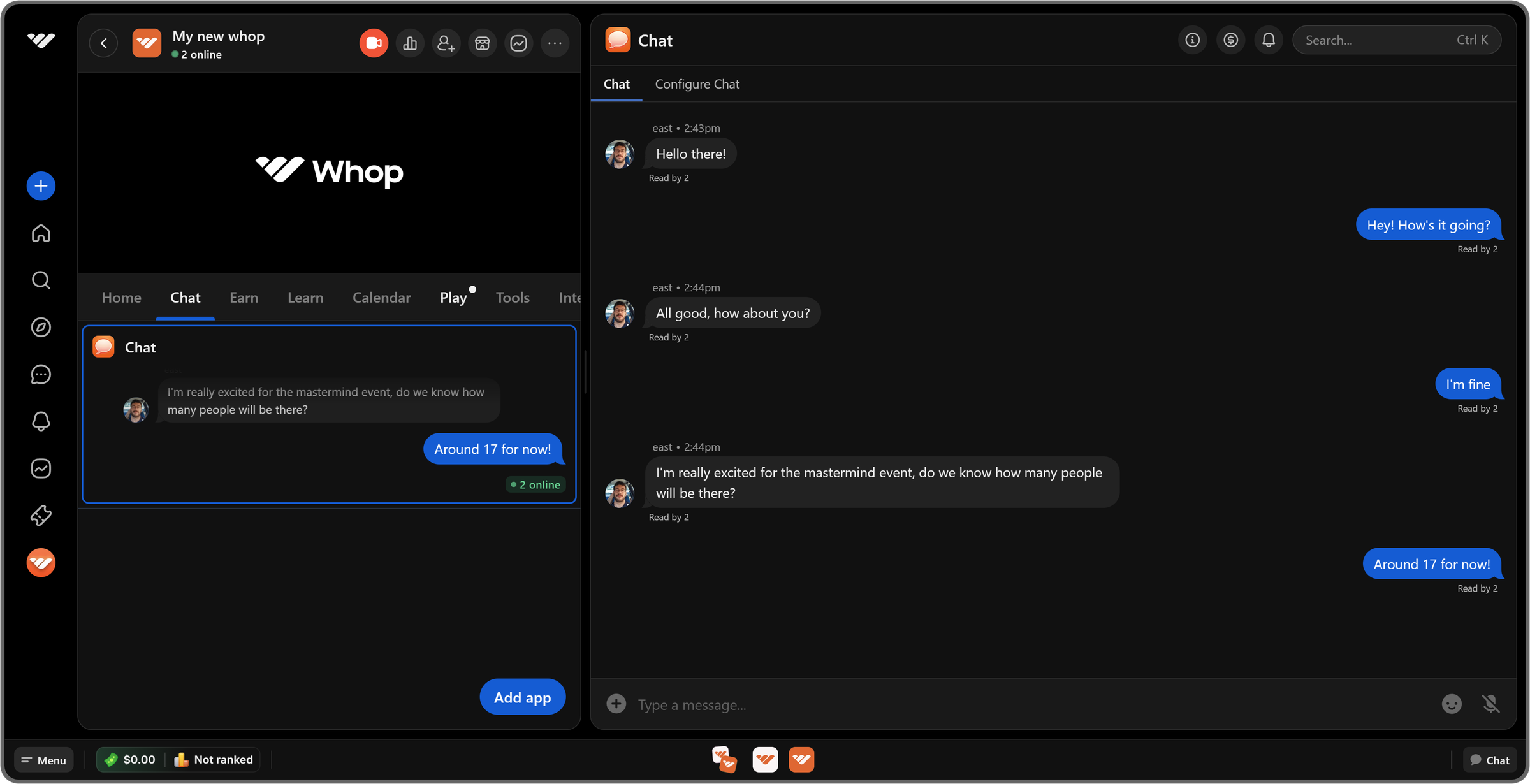Select the ticket icon in the sidebar
This screenshot has width=1530, height=784.
coord(40,515)
